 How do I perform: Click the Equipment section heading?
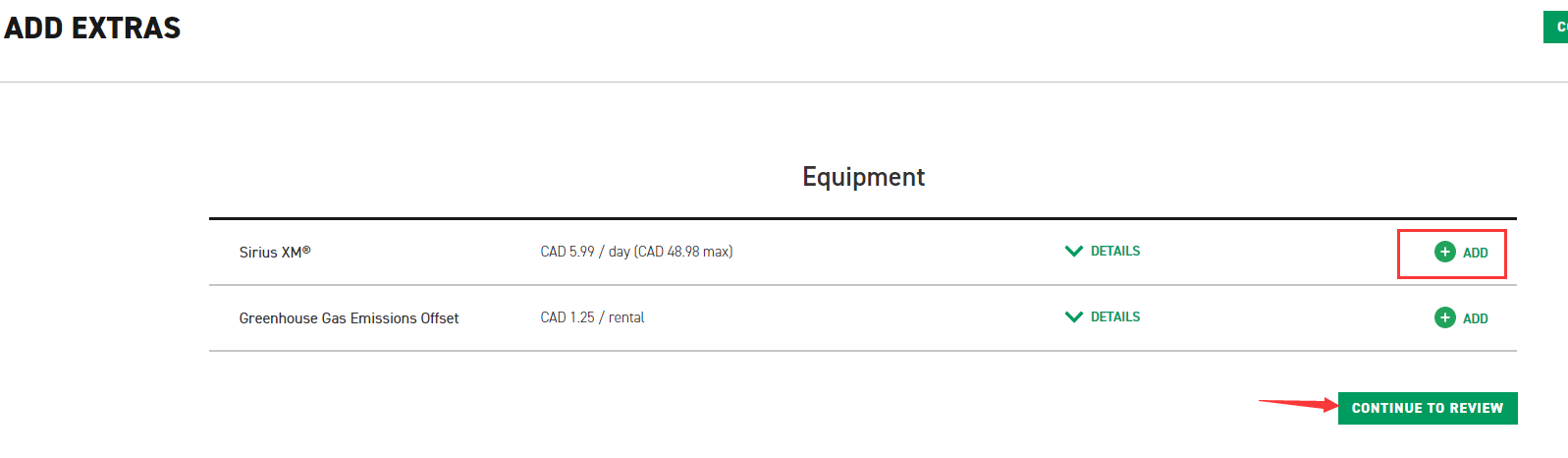(863, 177)
